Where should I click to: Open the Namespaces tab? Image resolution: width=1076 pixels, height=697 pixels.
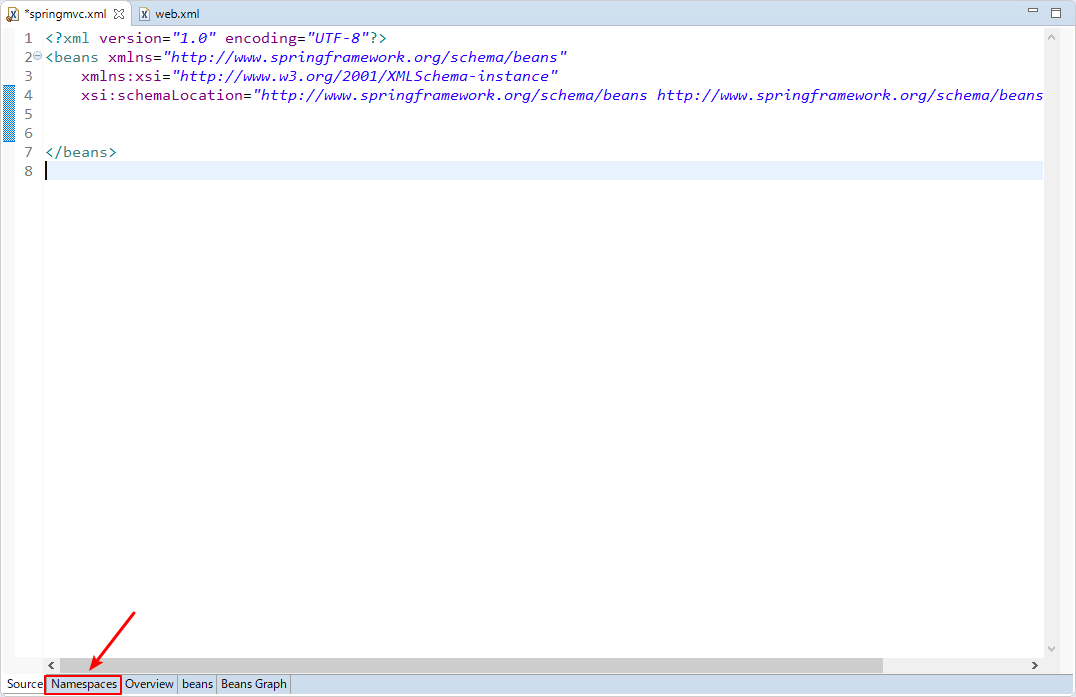84,684
